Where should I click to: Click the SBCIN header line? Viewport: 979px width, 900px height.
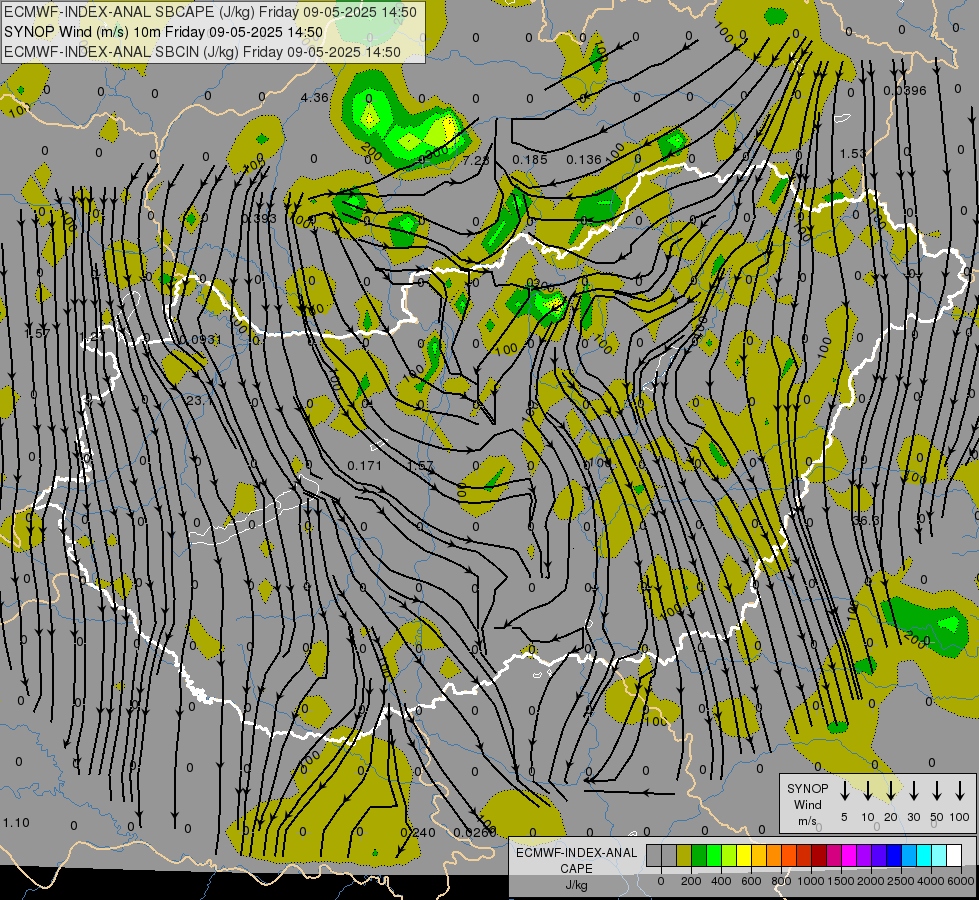(x=202, y=52)
